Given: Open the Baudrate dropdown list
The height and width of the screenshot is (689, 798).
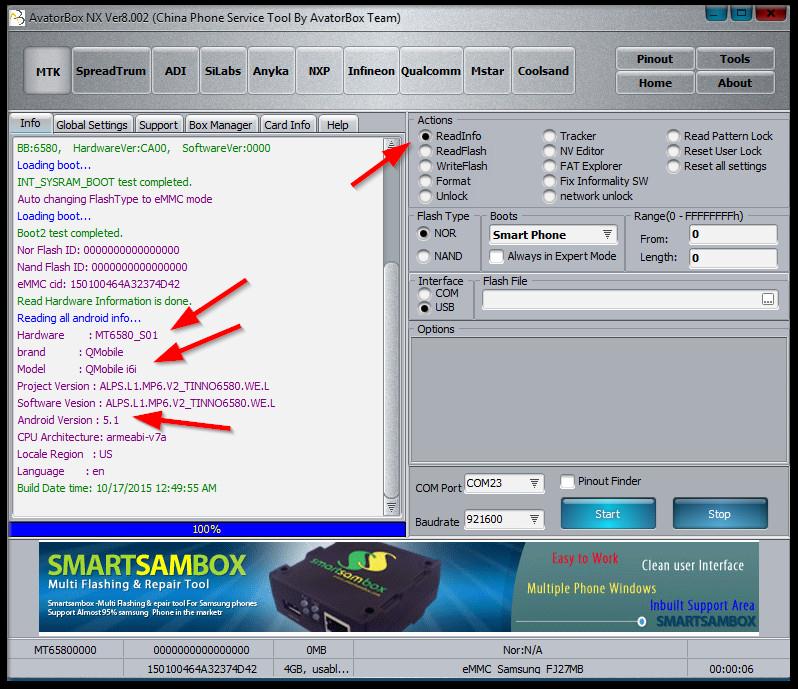Looking at the screenshot, I should click(x=535, y=519).
